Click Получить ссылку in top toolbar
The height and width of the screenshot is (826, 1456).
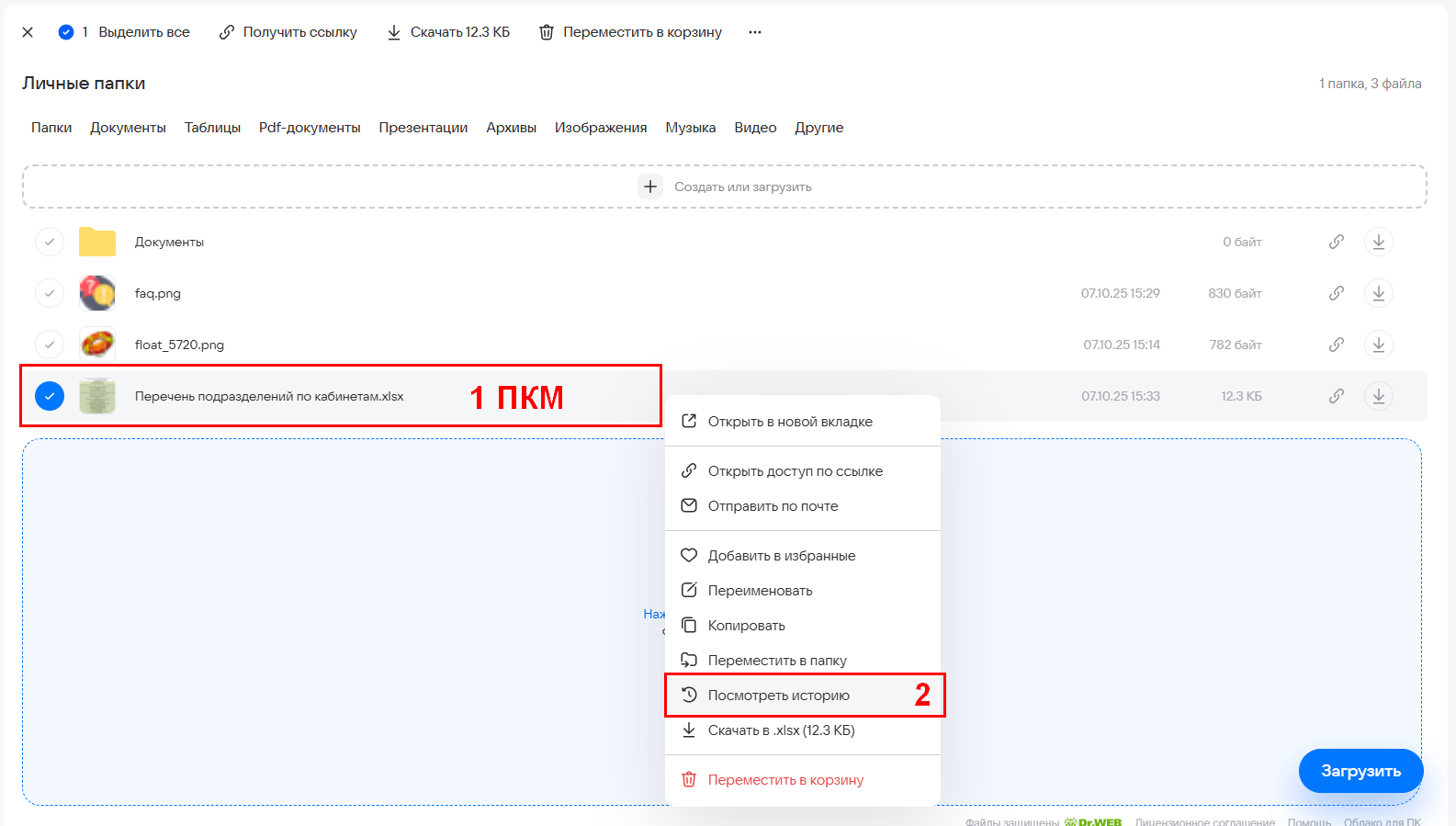[x=288, y=32]
